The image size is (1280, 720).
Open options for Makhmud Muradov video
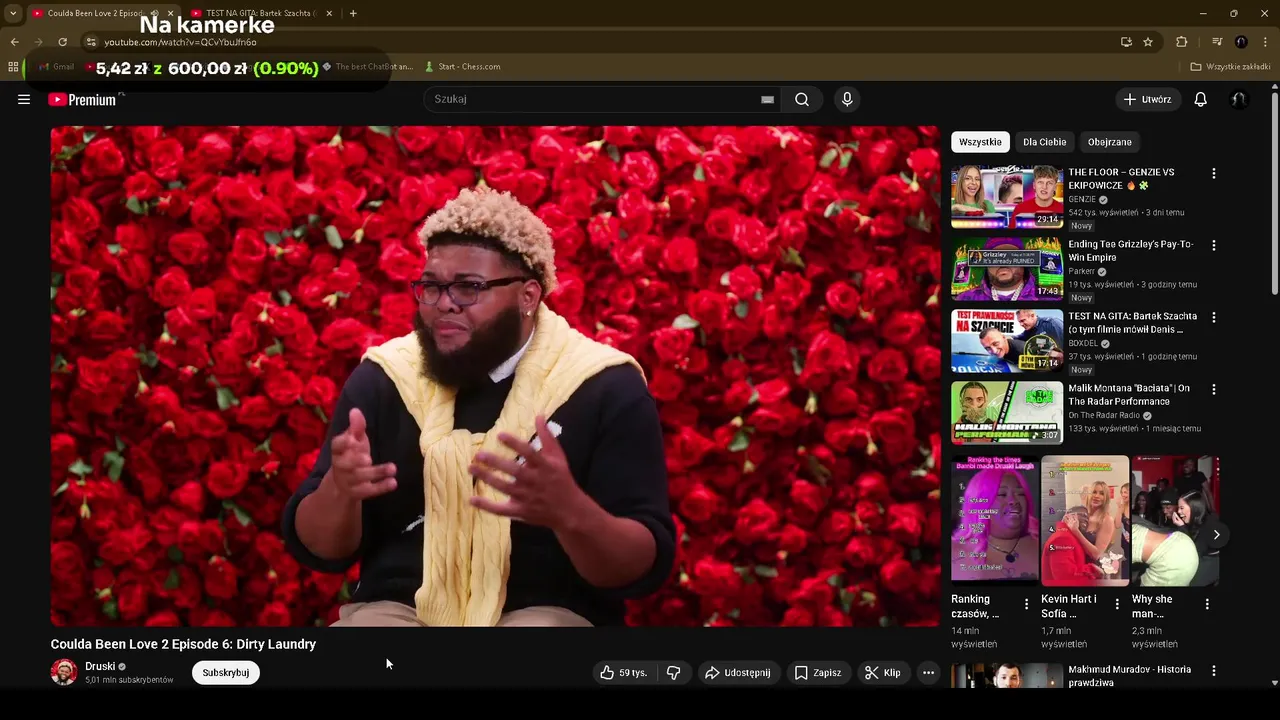click(1214, 671)
